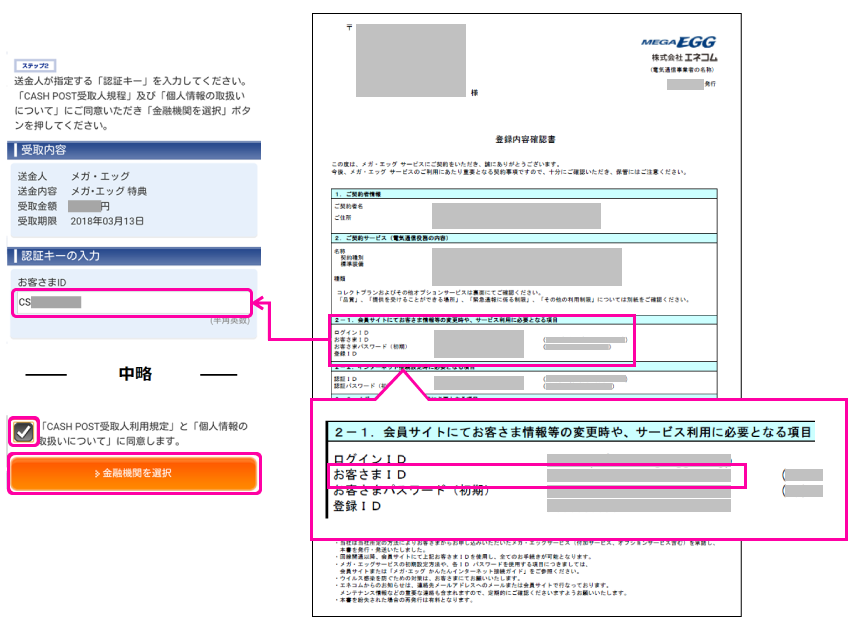Click the ログインID label in enlarged view
The image size is (850, 630).
pos(370,458)
